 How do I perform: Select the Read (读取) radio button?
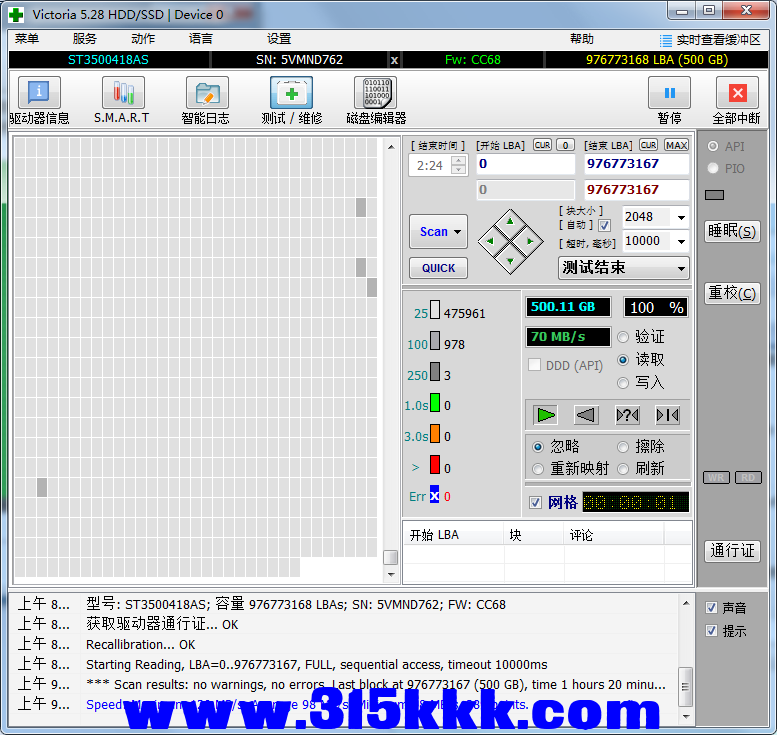(x=623, y=360)
